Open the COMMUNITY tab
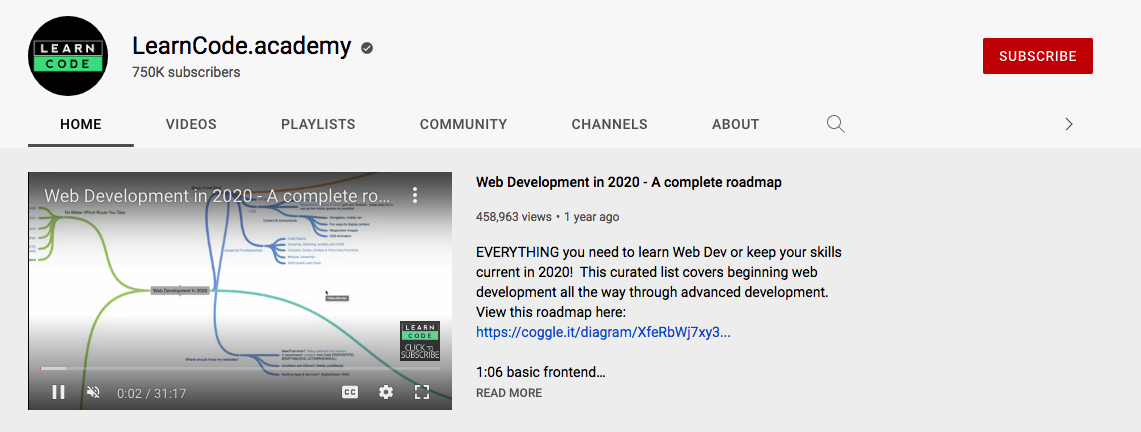Viewport: 1141px width, 432px height. pyautogui.click(x=464, y=124)
